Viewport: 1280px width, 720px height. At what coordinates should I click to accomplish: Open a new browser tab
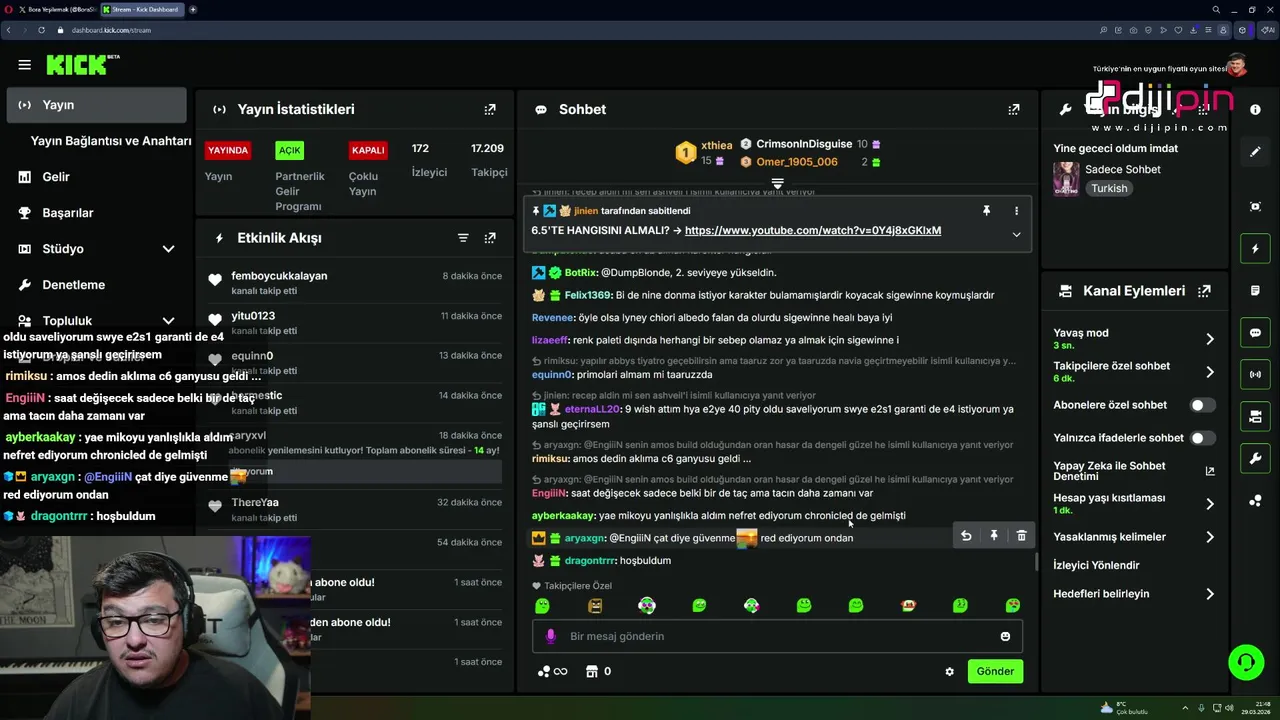pyautogui.click(x=193, y=9)
